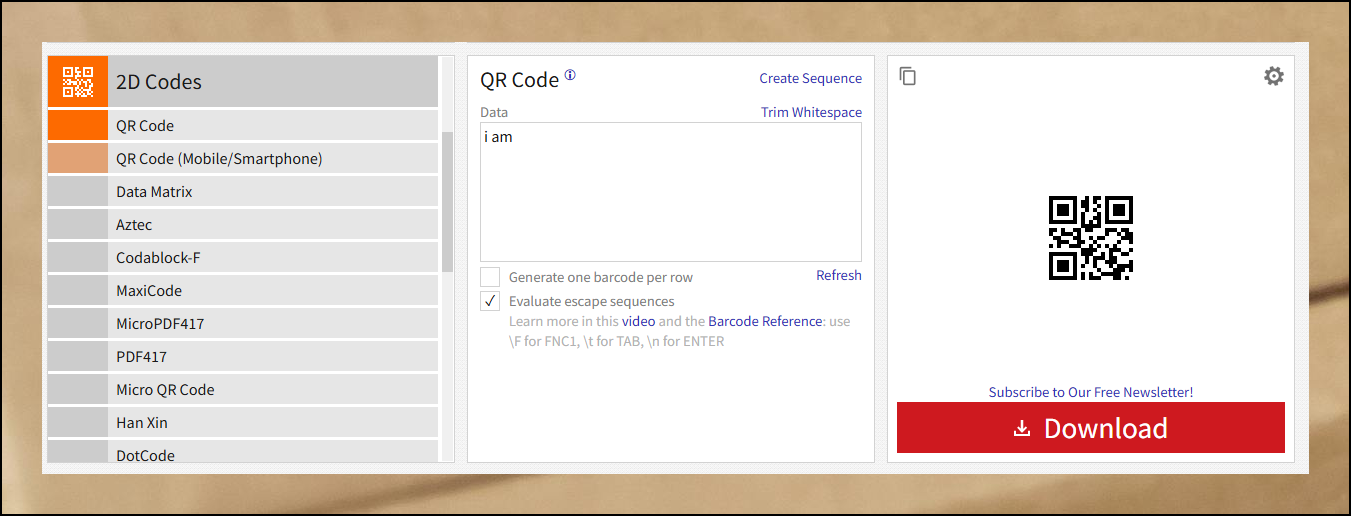Select Micro QR Code entry

[243, 389]
